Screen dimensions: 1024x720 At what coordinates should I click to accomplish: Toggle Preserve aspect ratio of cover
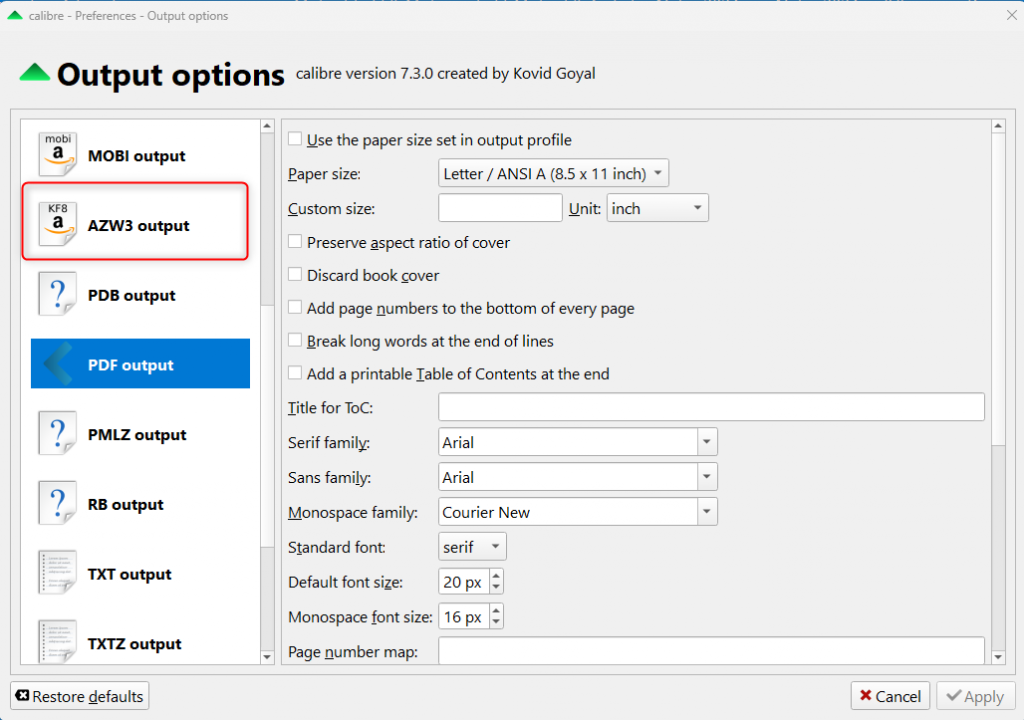click(296, 242)
